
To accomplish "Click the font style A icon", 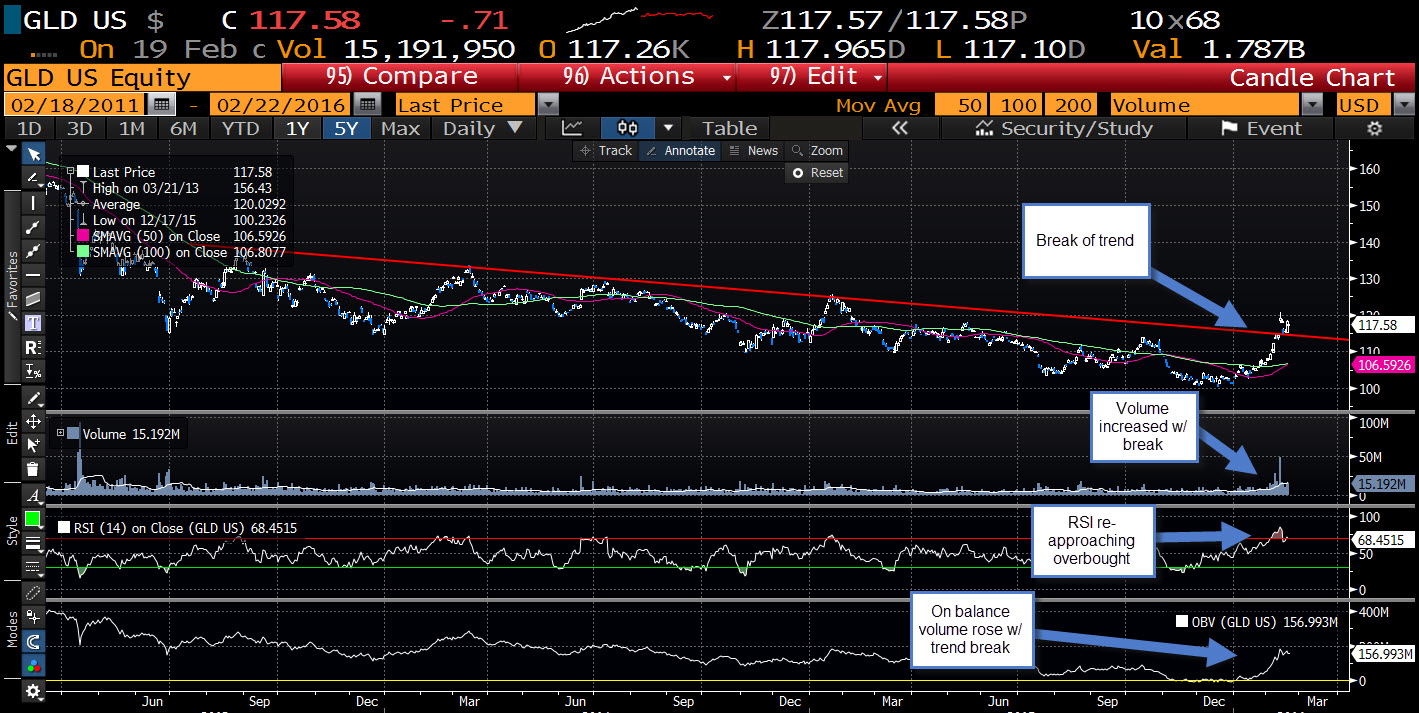I will 33,494.
